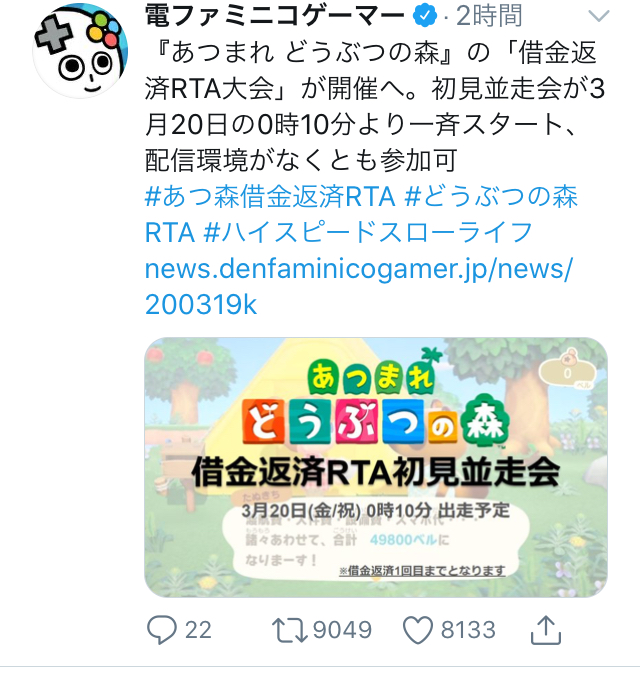Open the tweet options chevron menu
640x673 pixels.
[x=598, y=16]
